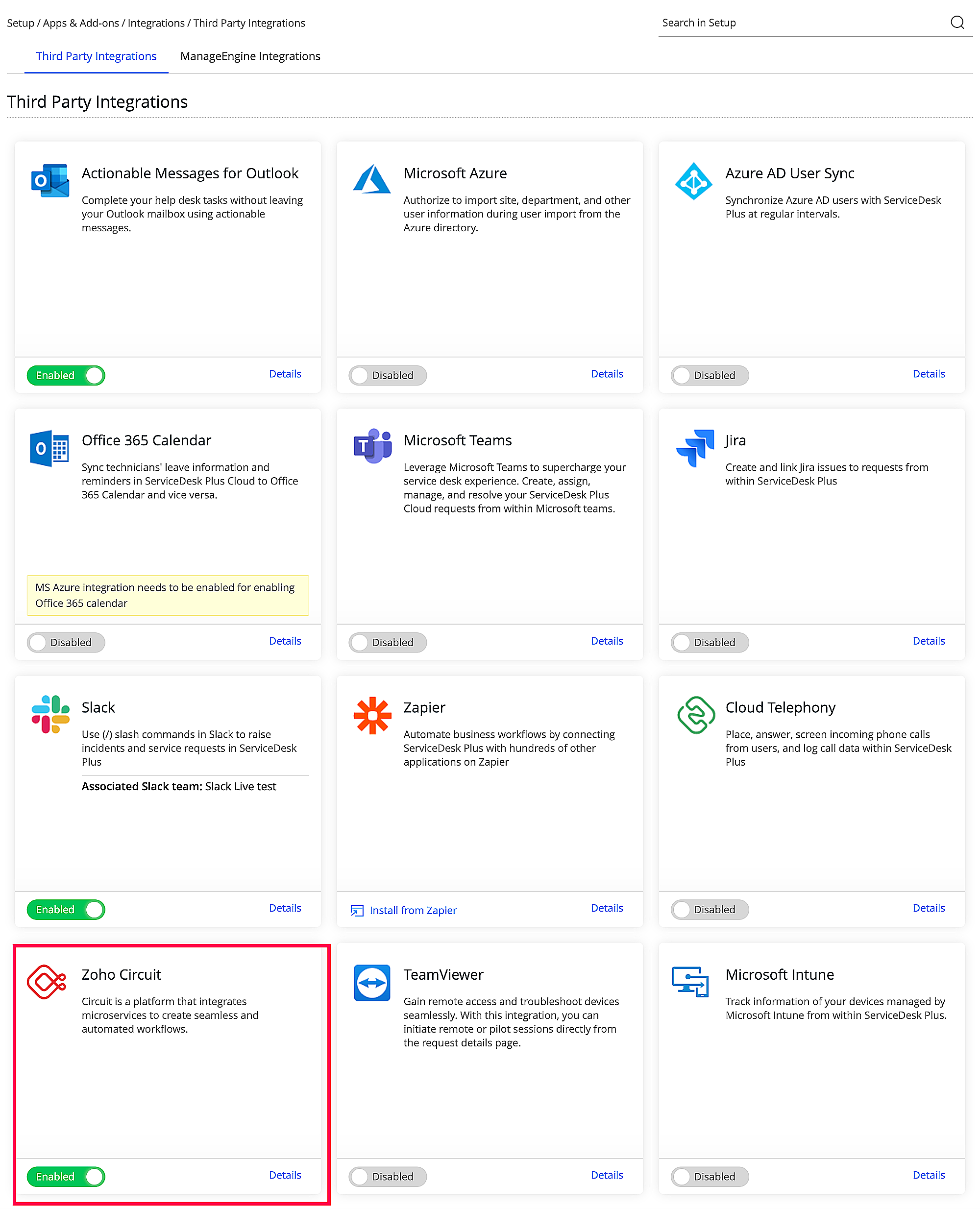
Task: Enable the Microsoft Teams integration
Action: coord(387,642)
